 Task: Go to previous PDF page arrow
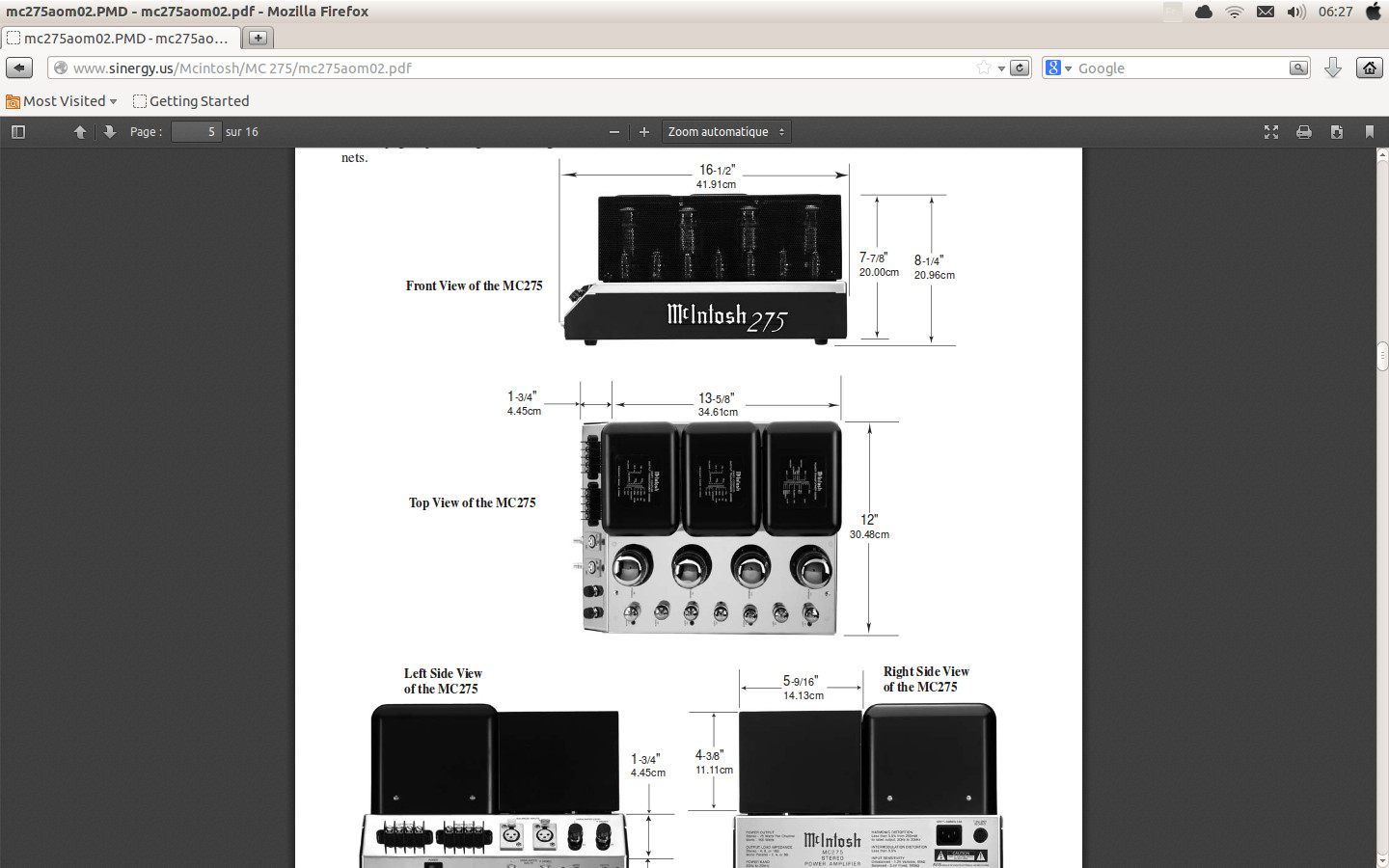[80, 132]
